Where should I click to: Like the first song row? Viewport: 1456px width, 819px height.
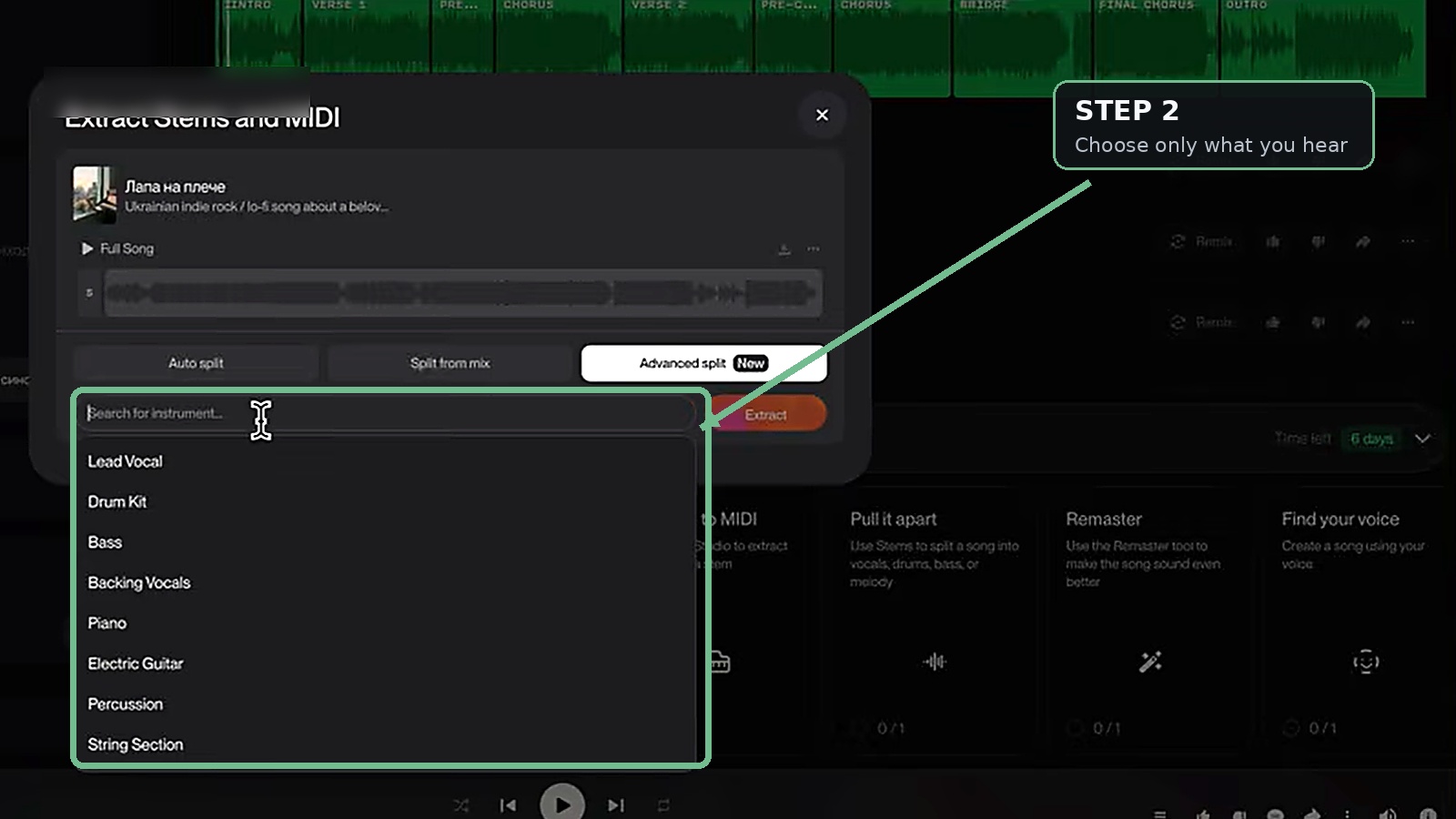pos(1272,241)
